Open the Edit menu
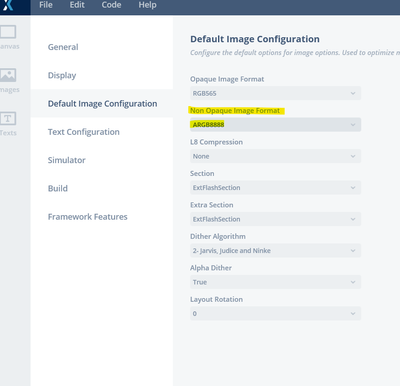Image resolution: width=400 pixels, height=386 pixels. click(x=77, y=5)
